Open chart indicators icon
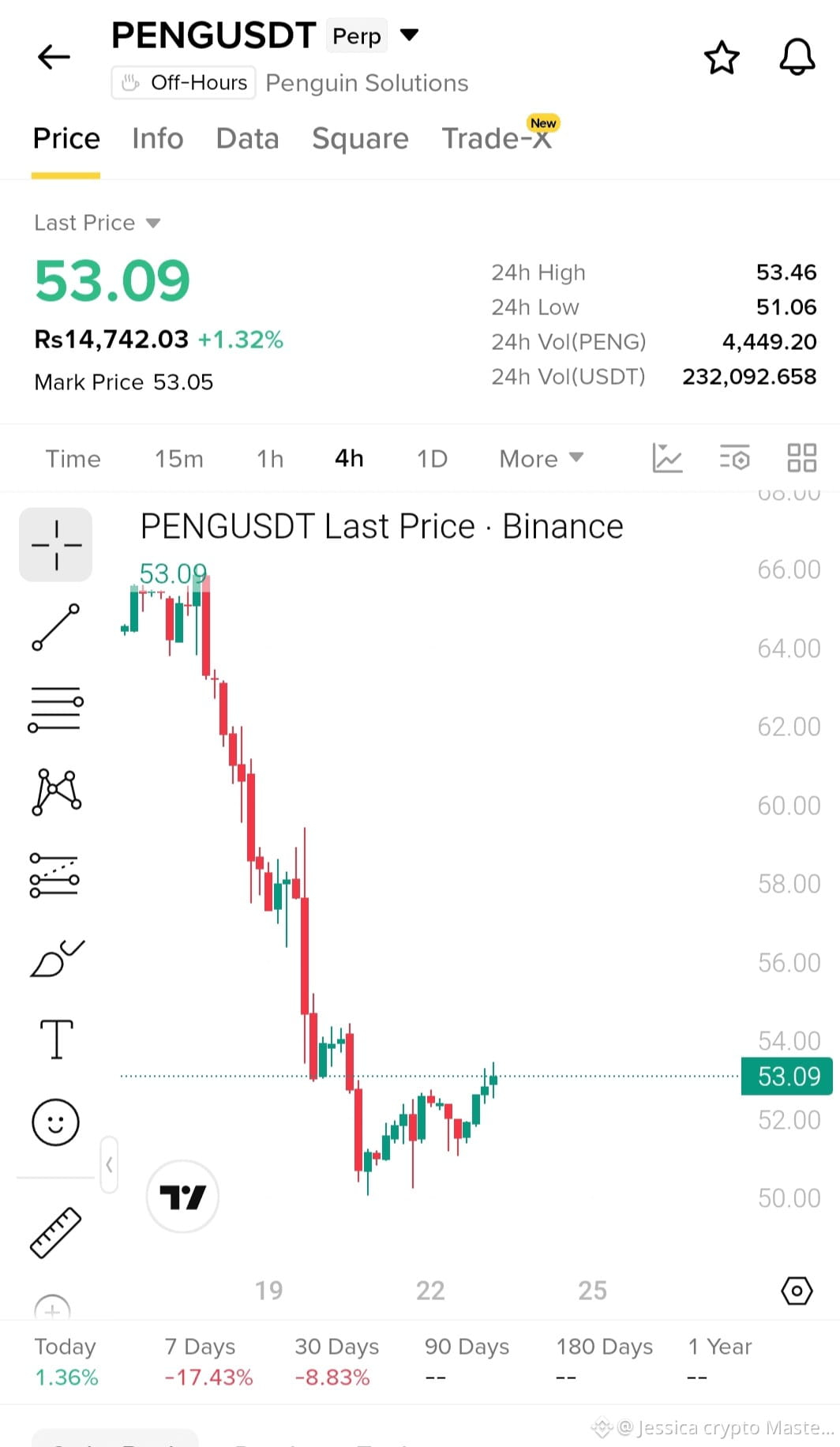 (667, 458)
